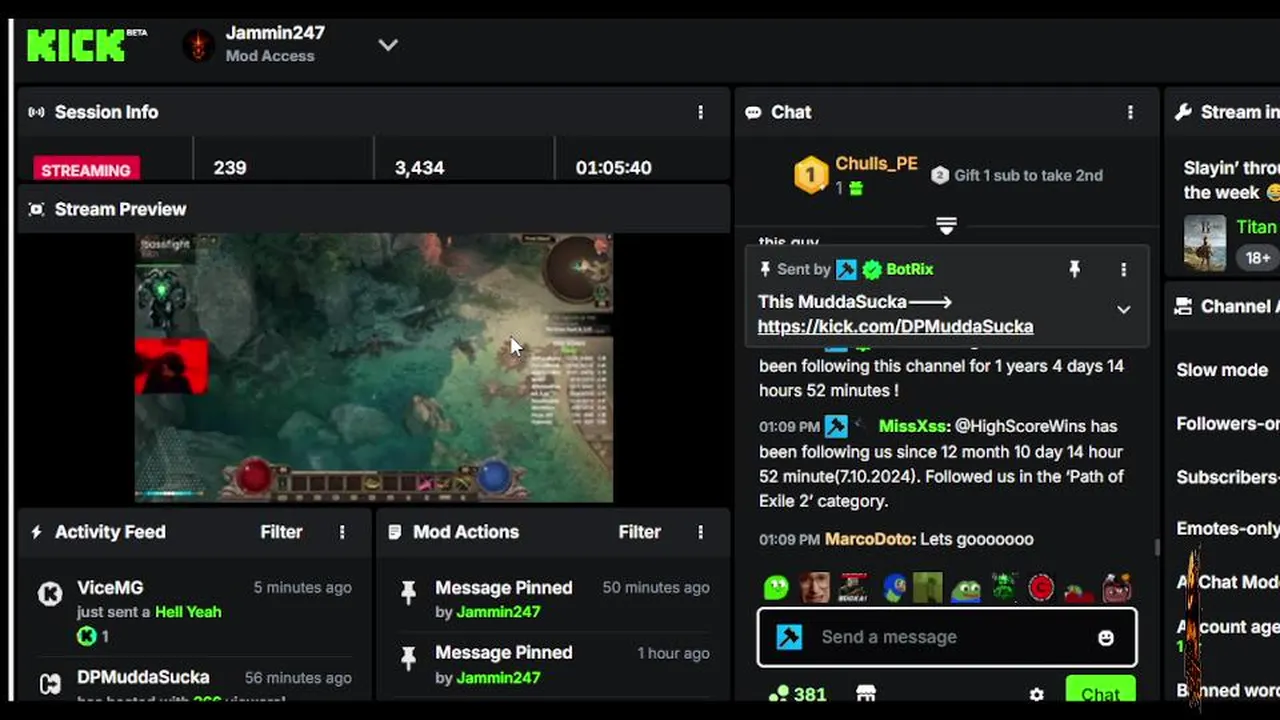Image resolution: width=1280 pixels, height=720 pixels.
Task: Open Jammin247 channel avatar
Action: [198, 45]
